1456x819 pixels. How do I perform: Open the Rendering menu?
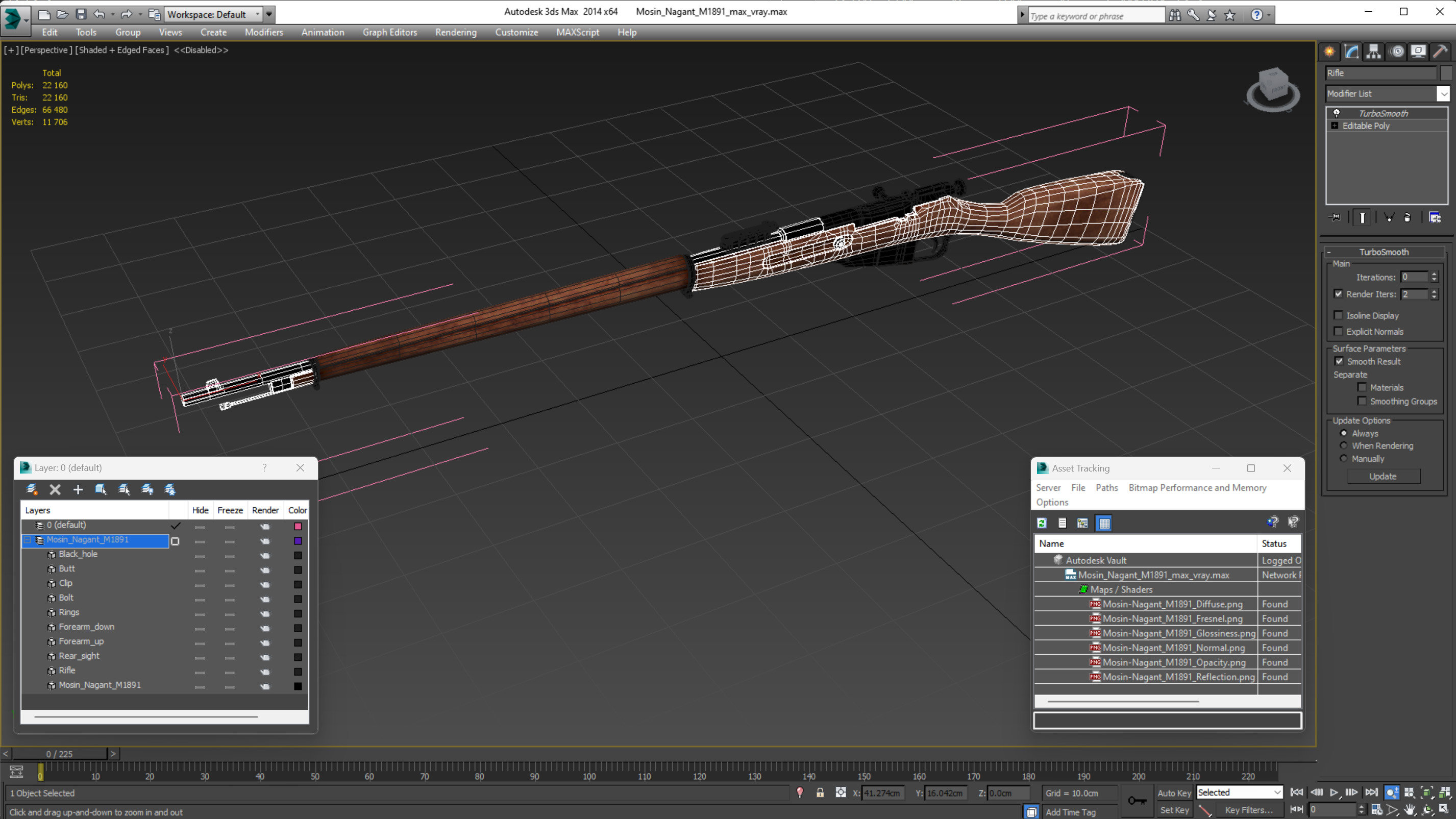456,32
